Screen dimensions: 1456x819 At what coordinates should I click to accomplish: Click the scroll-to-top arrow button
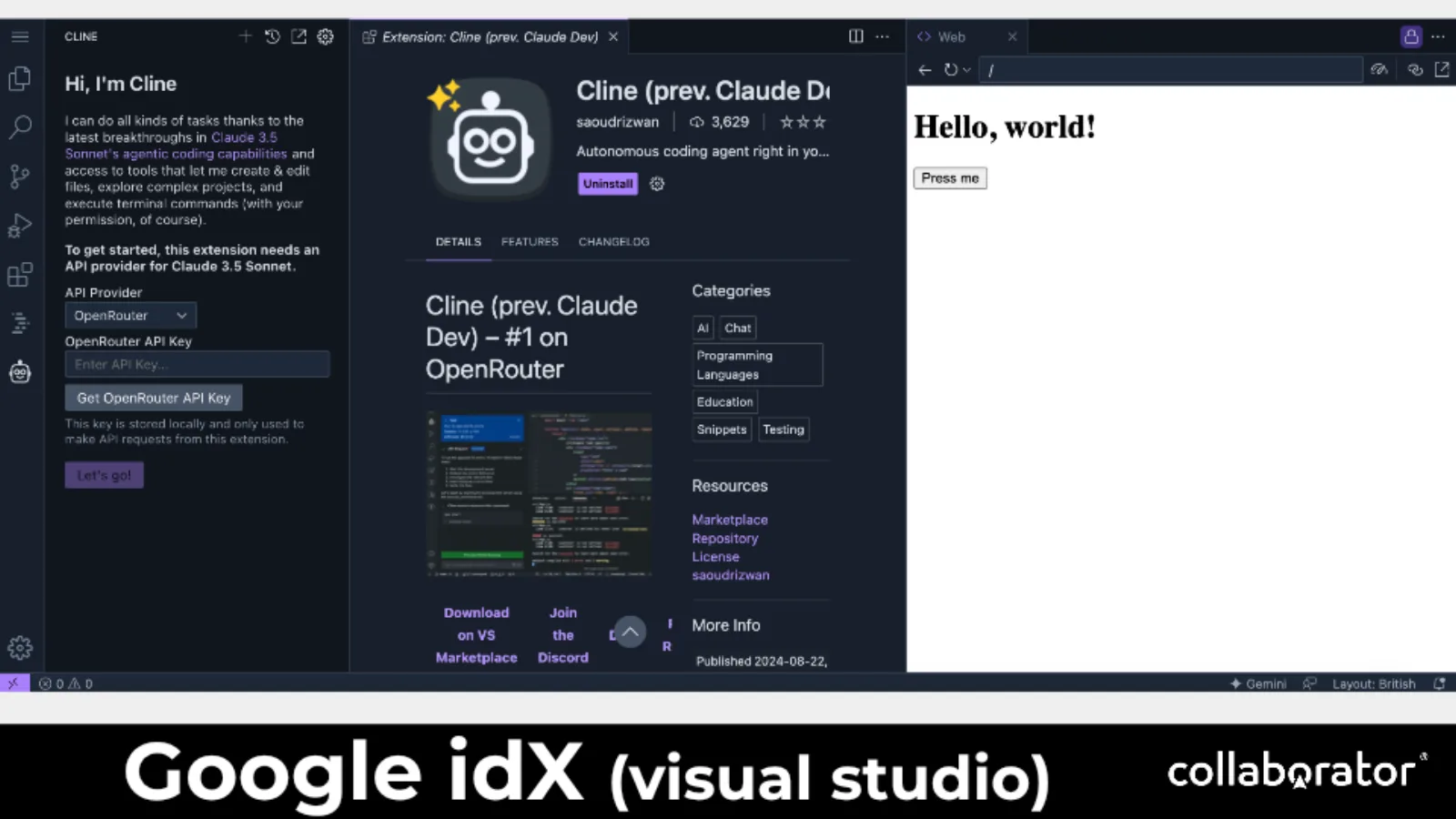click(630, 632)
